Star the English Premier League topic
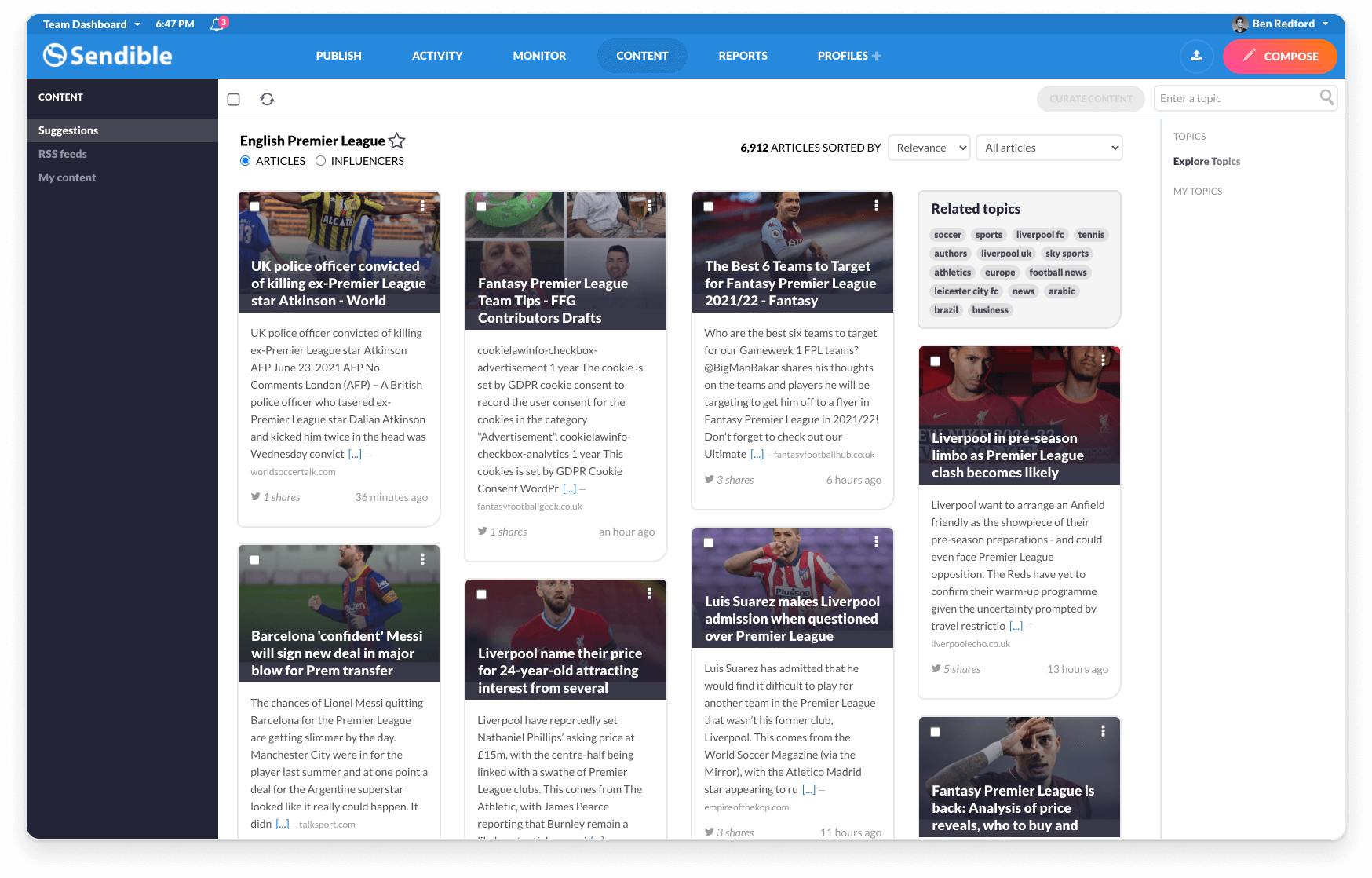 coord(397,141)
